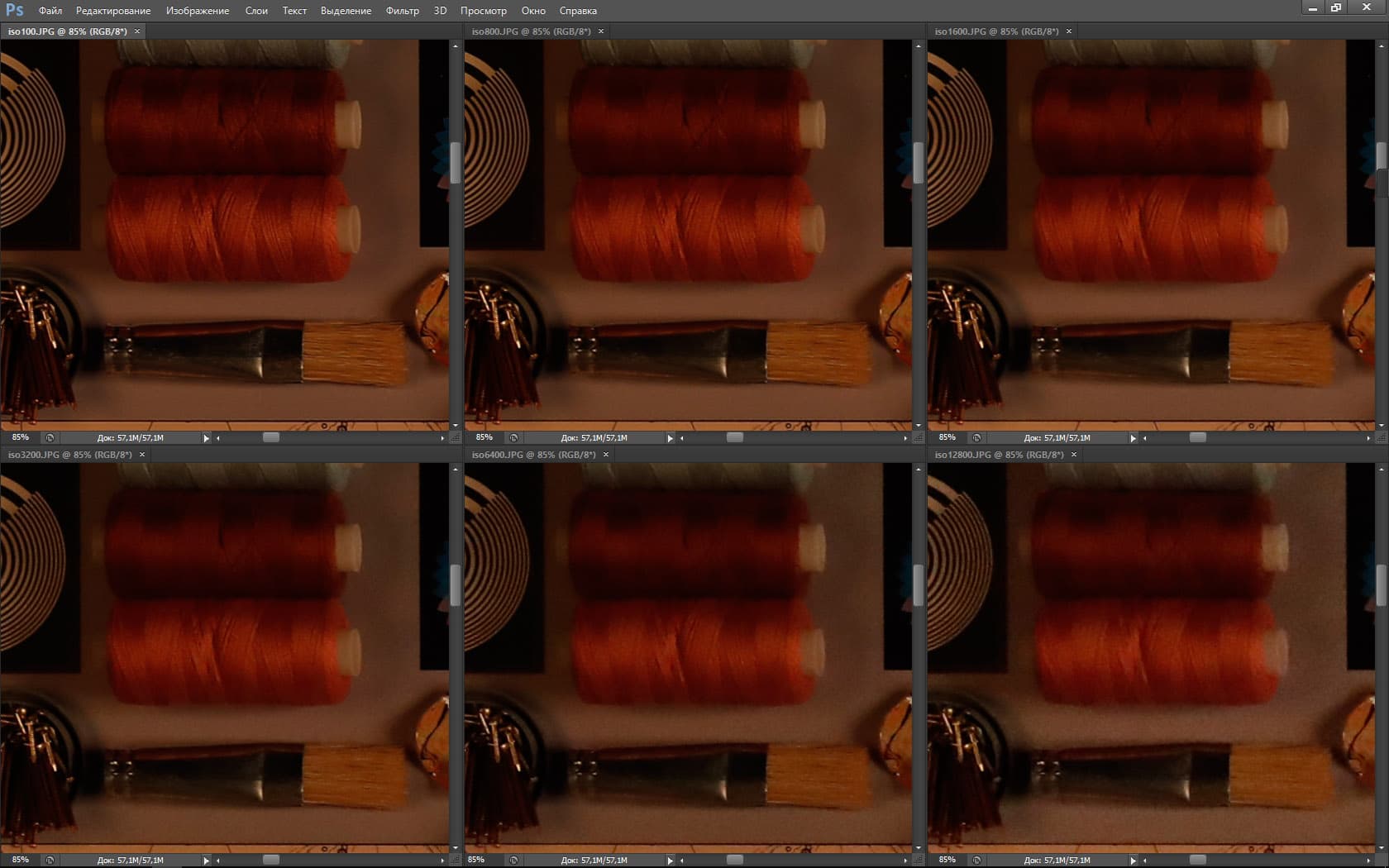
Task: Expand the status info arrow in iso800.JPG window
Action: (670, 438)
